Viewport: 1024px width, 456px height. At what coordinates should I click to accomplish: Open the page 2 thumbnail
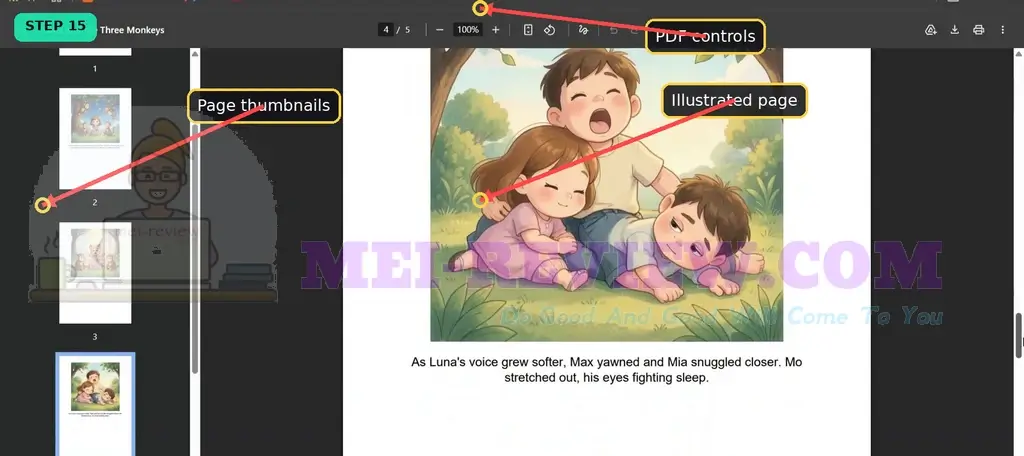[x=95, y=138]
